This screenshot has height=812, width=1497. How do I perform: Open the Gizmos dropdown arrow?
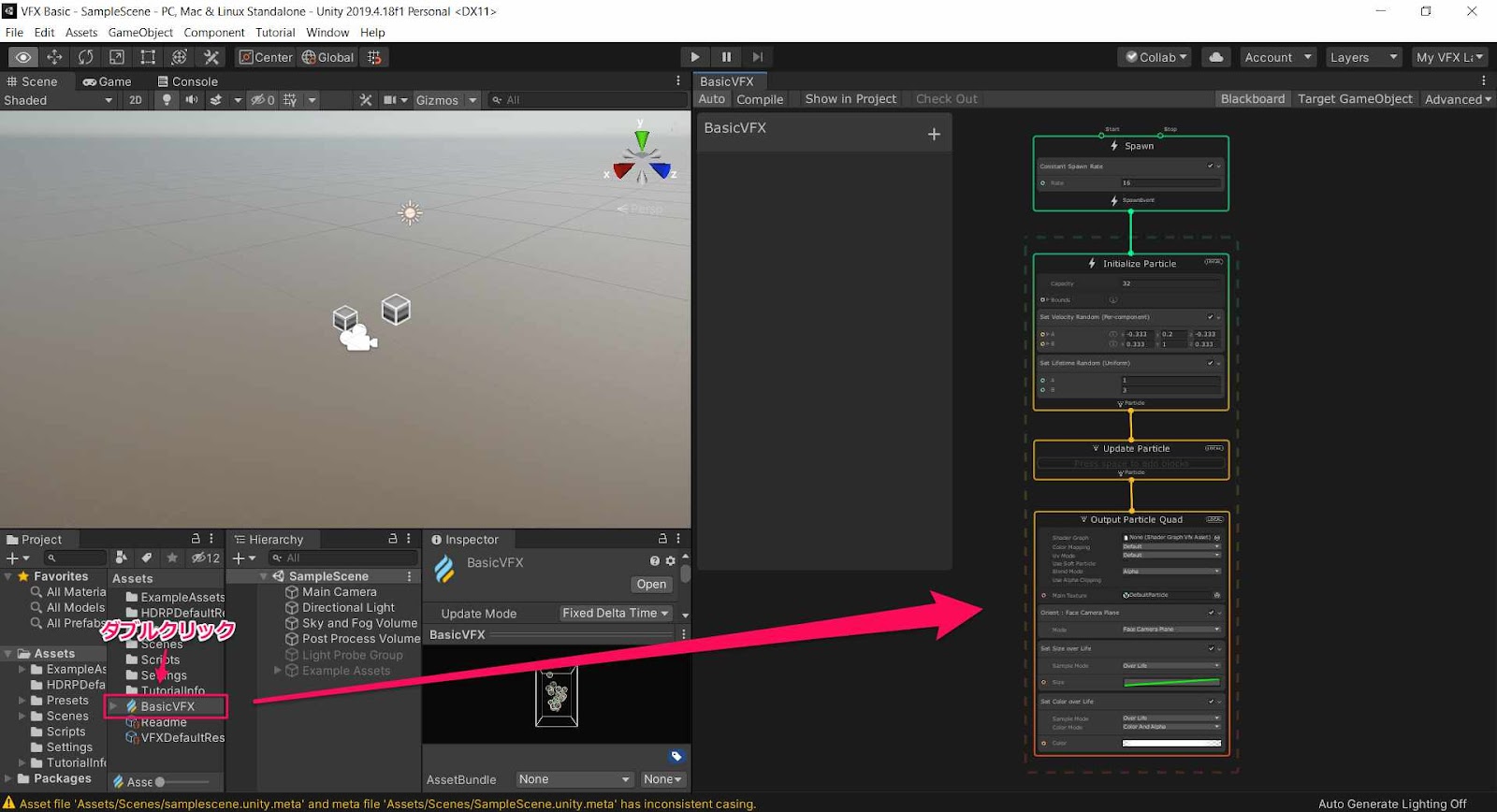point(472,100)
